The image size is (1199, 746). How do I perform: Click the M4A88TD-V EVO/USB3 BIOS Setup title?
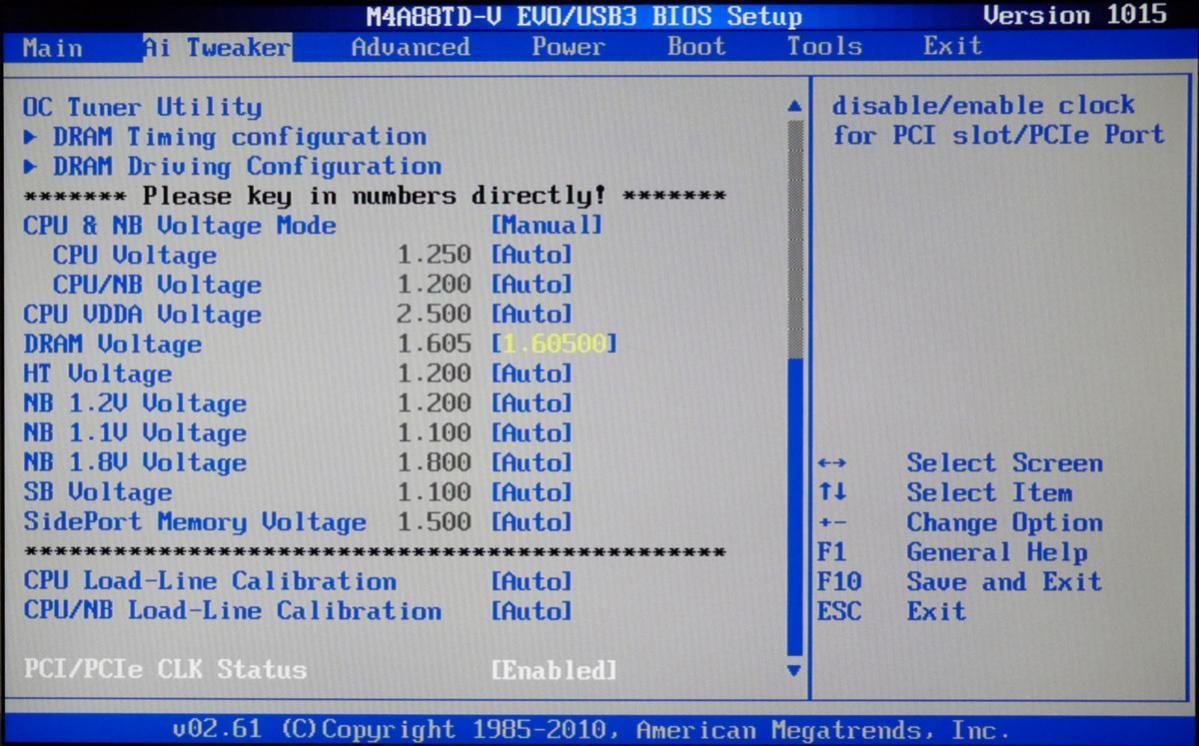[x=584, y=16]
